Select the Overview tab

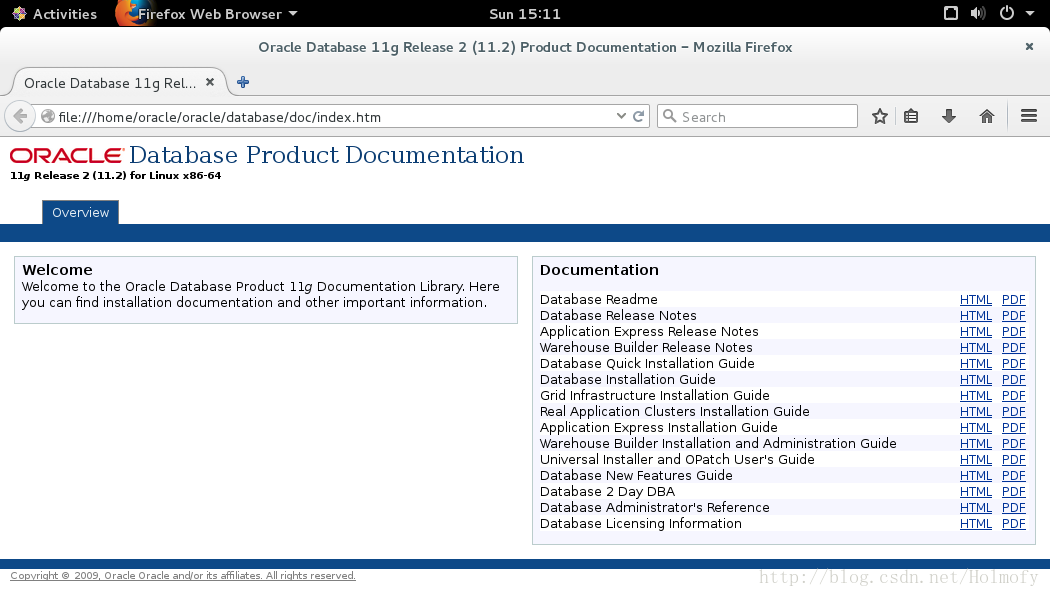point(80,212)
